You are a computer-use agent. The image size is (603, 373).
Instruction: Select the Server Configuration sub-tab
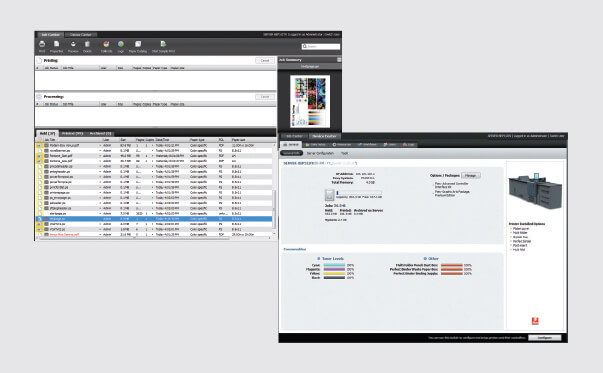pyautogui.click(x=320, y=153)
